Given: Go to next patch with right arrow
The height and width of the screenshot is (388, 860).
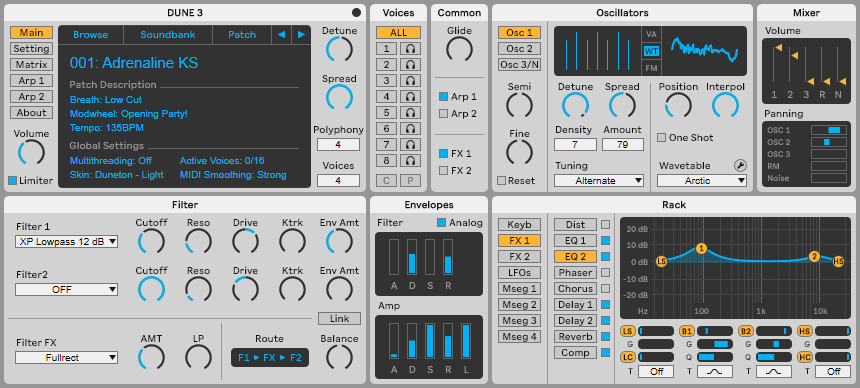Looking at the screenshot, I should [x=301, y=35].
